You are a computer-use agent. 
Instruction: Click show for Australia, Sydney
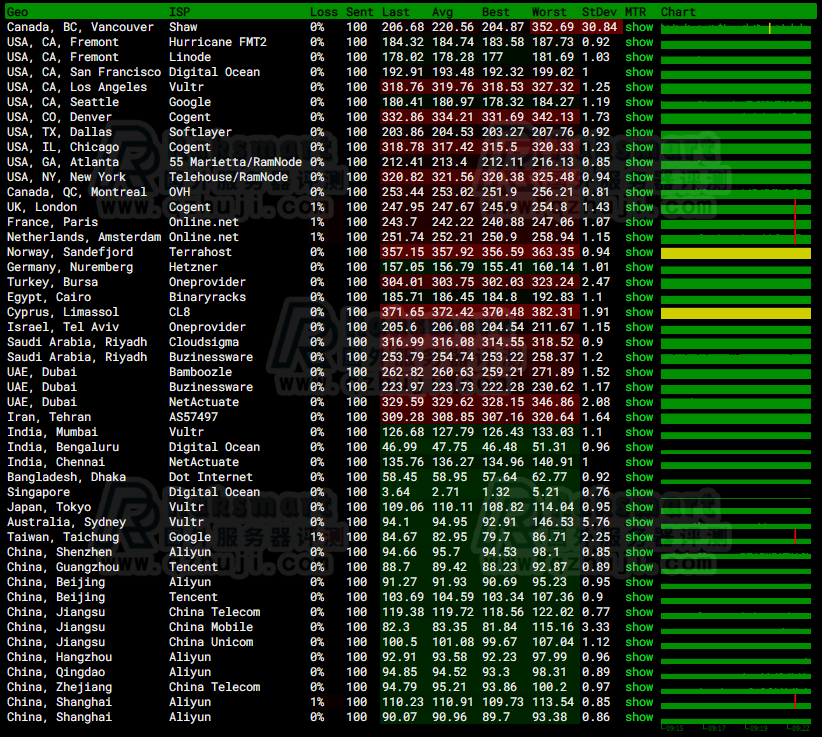(x=639, y=522)
